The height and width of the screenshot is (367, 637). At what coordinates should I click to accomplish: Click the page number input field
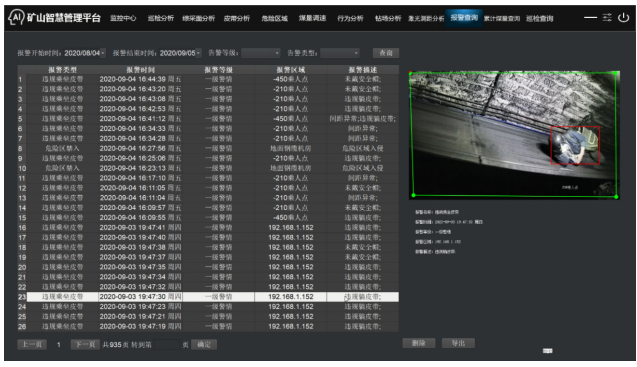(167, 345)
